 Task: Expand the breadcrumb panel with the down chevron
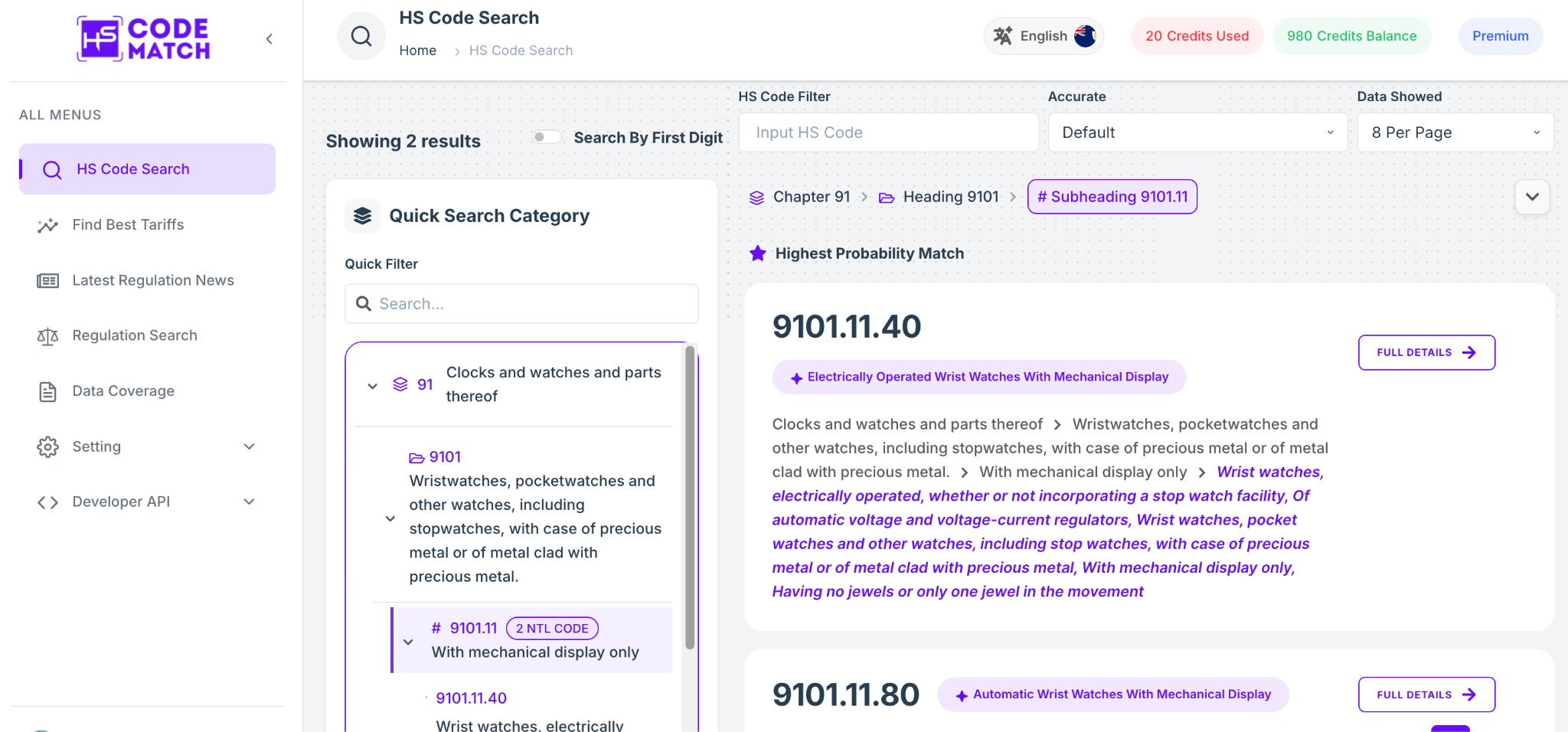1532,197
